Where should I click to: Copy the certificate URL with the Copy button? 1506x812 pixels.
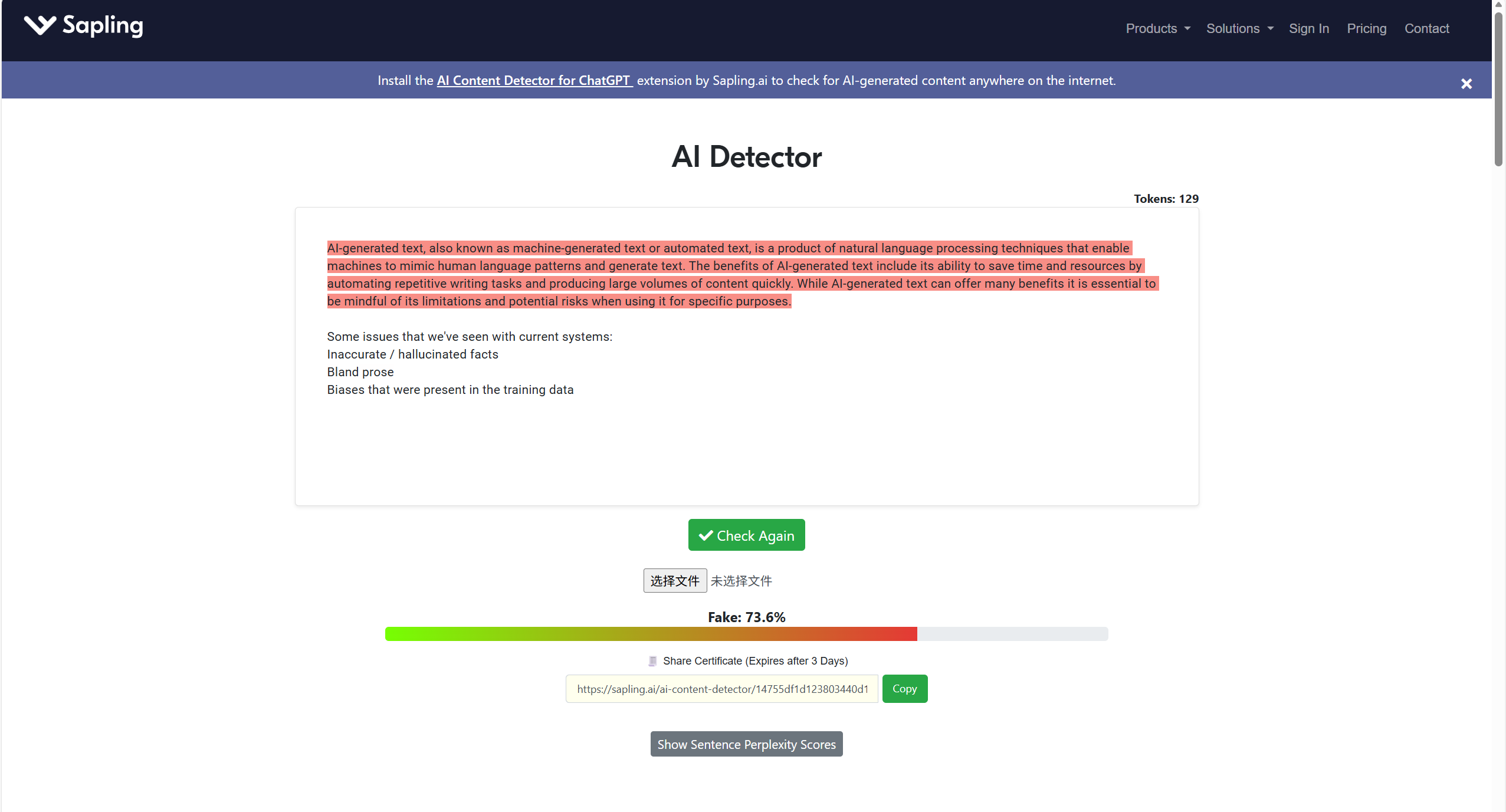(x=905, y=688)
